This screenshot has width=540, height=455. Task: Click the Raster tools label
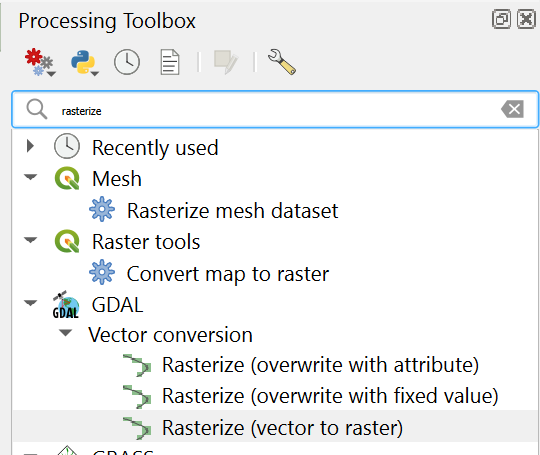146,242
